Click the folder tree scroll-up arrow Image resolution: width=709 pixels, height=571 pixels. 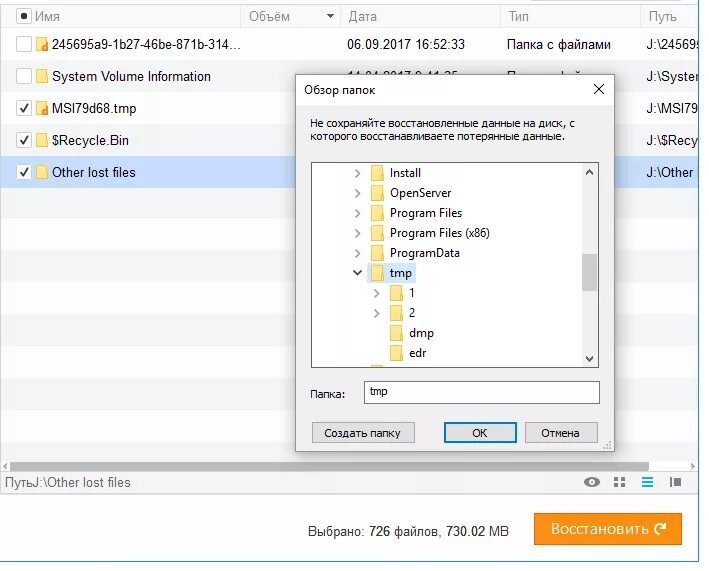coord(589,172)
